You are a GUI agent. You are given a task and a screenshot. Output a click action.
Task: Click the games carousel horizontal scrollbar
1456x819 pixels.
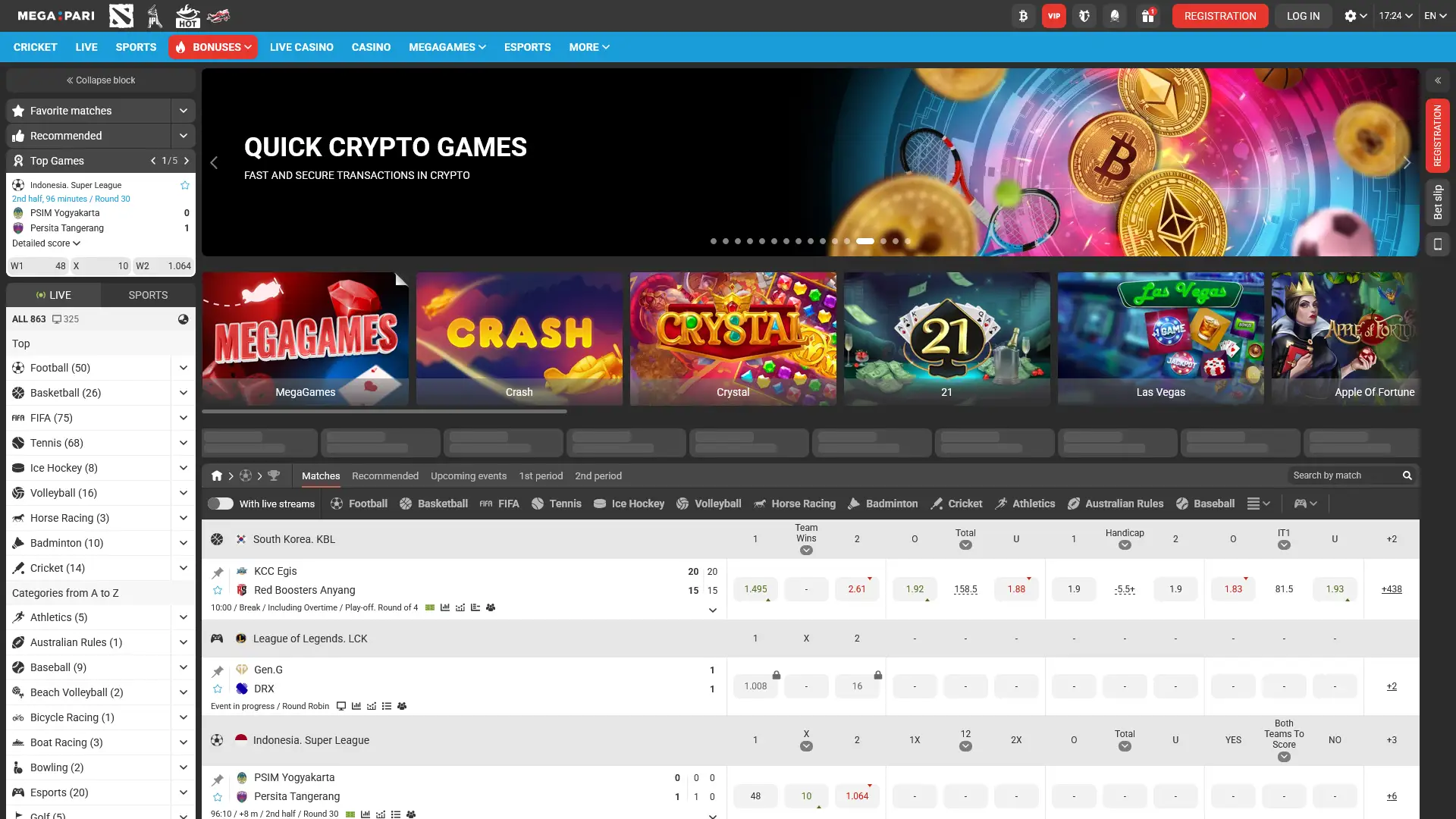click(384, 412)
